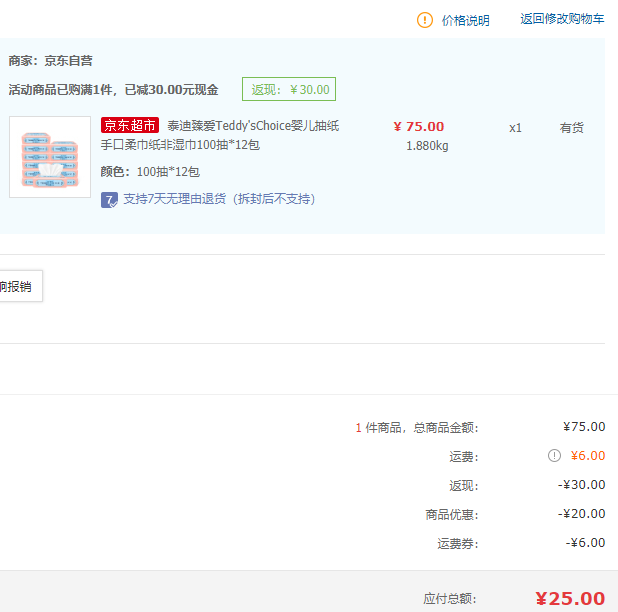Select 活动商品已购满1件 promotion text
The image size is (618, 612).
click(113, 90)
